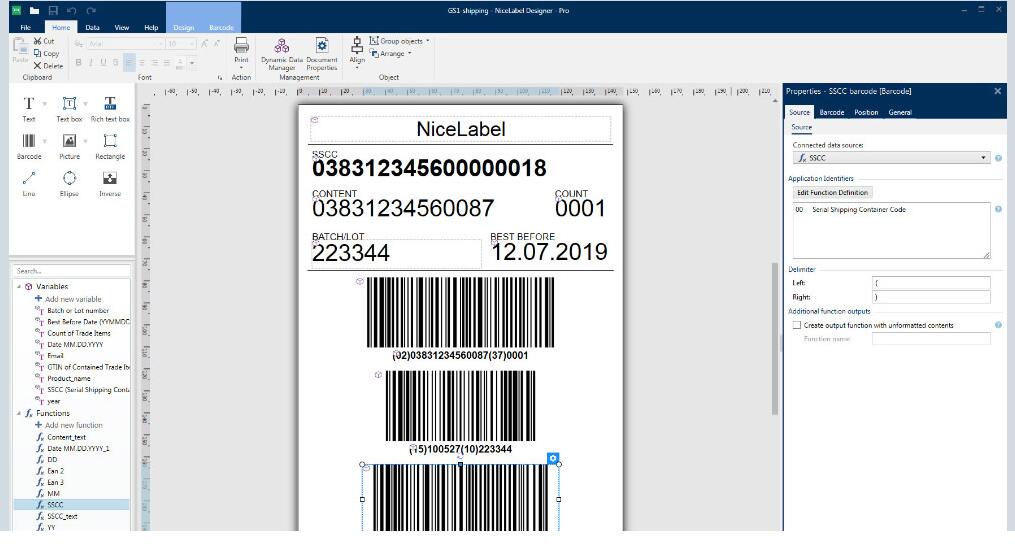Image resolution: width=1015 pixels, height=553 pixels.
Task: Open the Position tab in Properties panel
Action: pos(866,113)
